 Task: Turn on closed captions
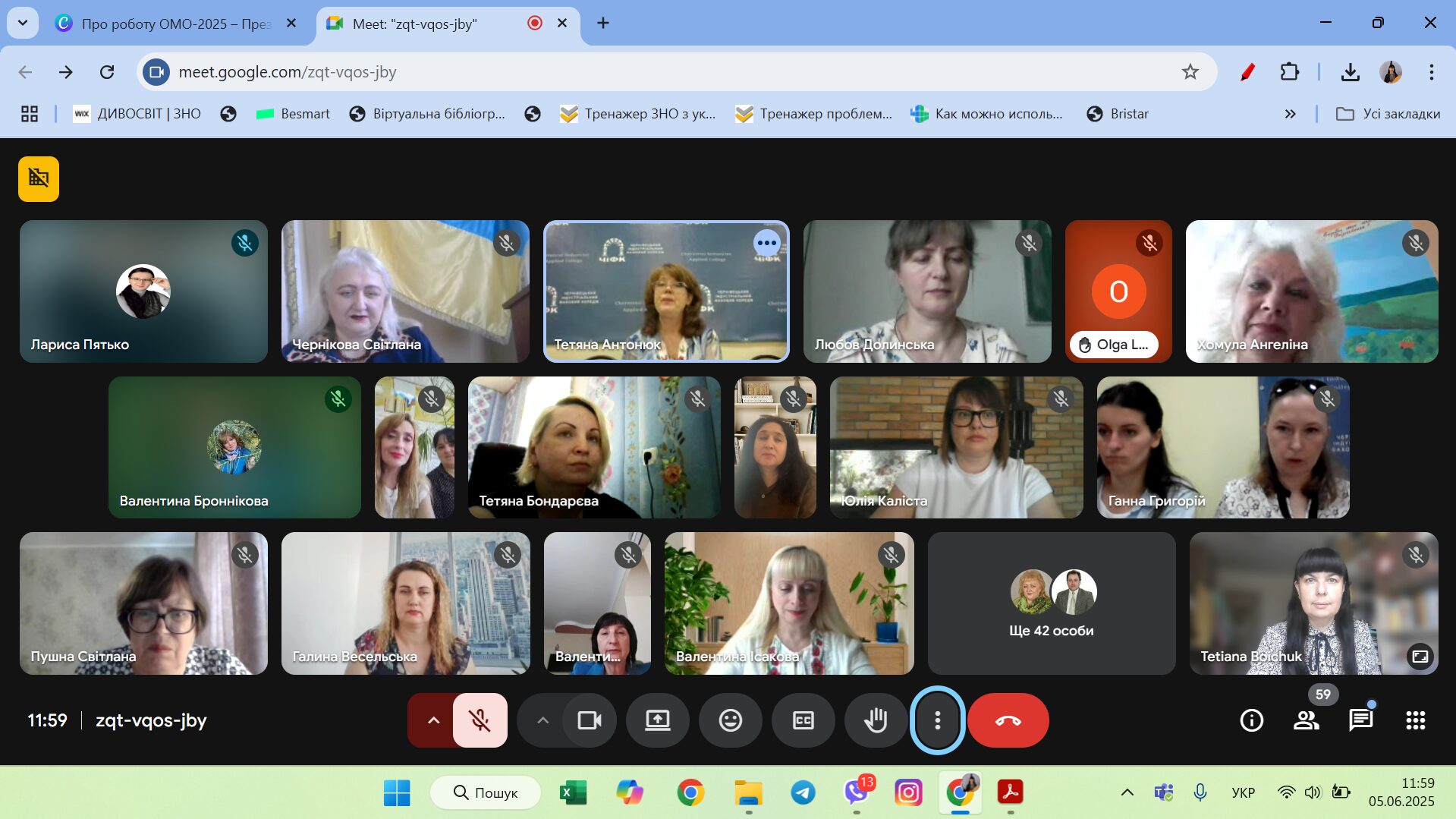click(803, 720)
